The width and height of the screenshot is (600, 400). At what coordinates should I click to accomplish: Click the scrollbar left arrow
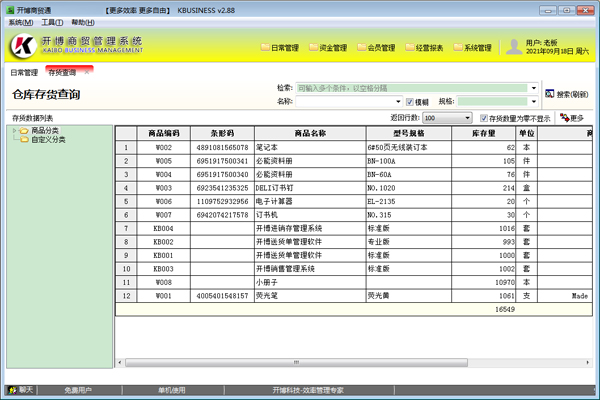point(120,362)
